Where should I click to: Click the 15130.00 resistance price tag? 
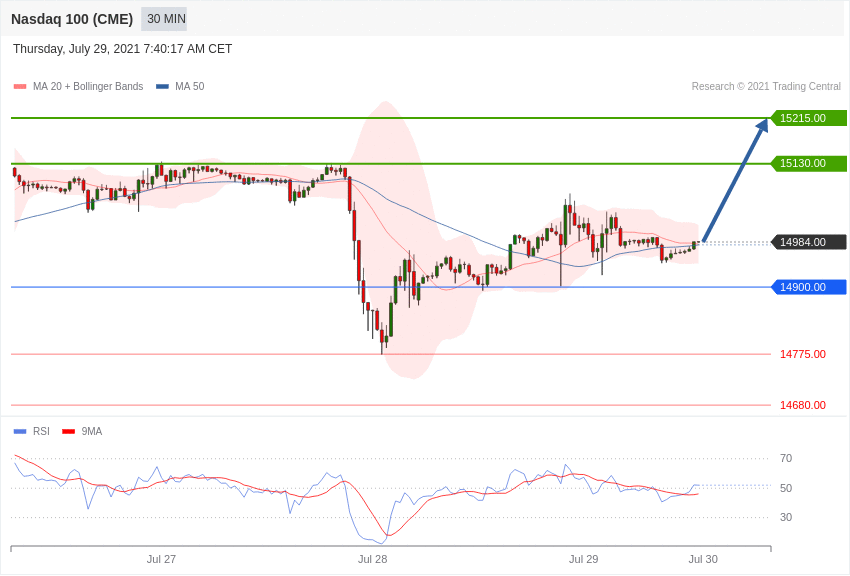[808, 163]
